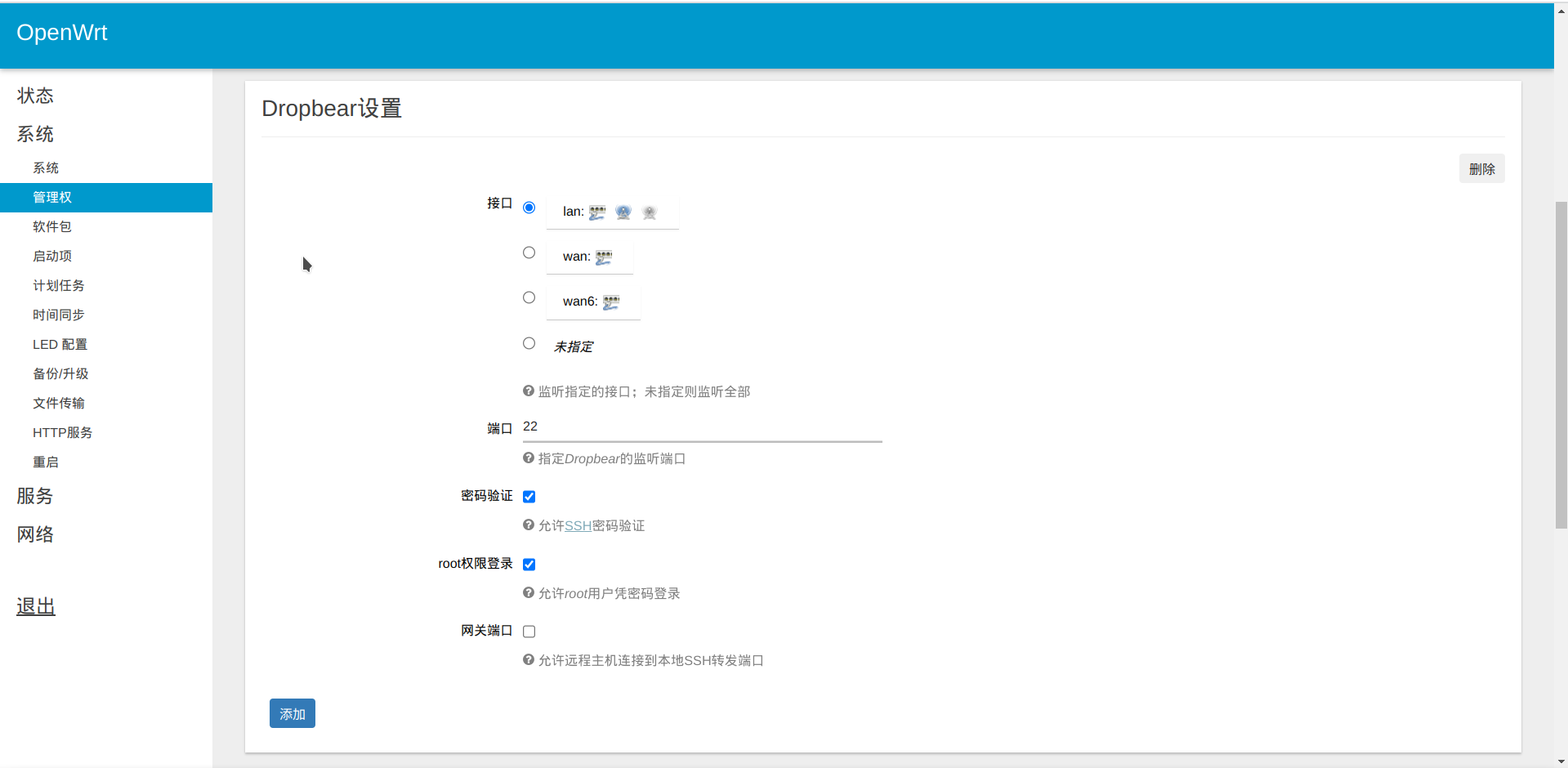
Task: Click the 接口 field label
Action: click(500, 203)
